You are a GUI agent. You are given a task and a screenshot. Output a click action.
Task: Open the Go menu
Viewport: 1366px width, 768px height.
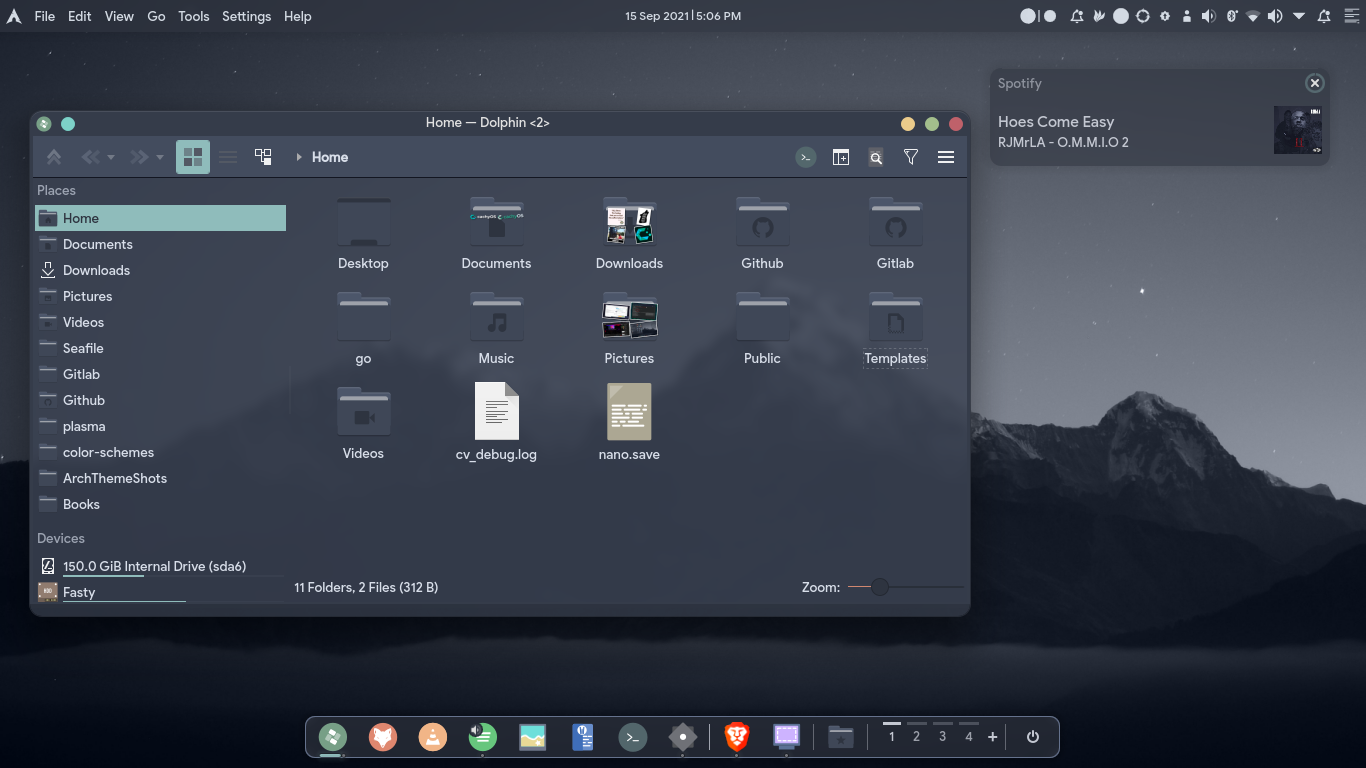(x=156, y=16)
